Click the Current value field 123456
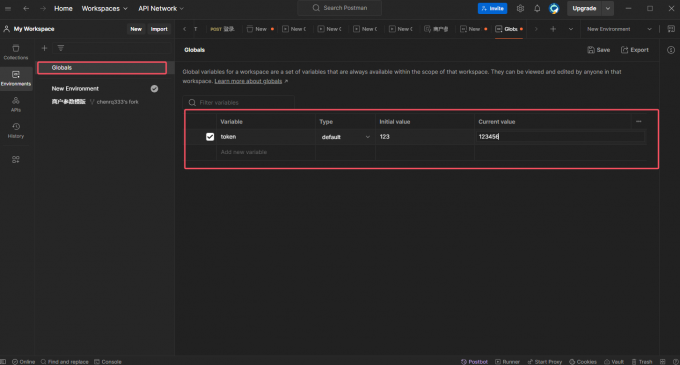 pyautogui.click(x=559, y=137)
